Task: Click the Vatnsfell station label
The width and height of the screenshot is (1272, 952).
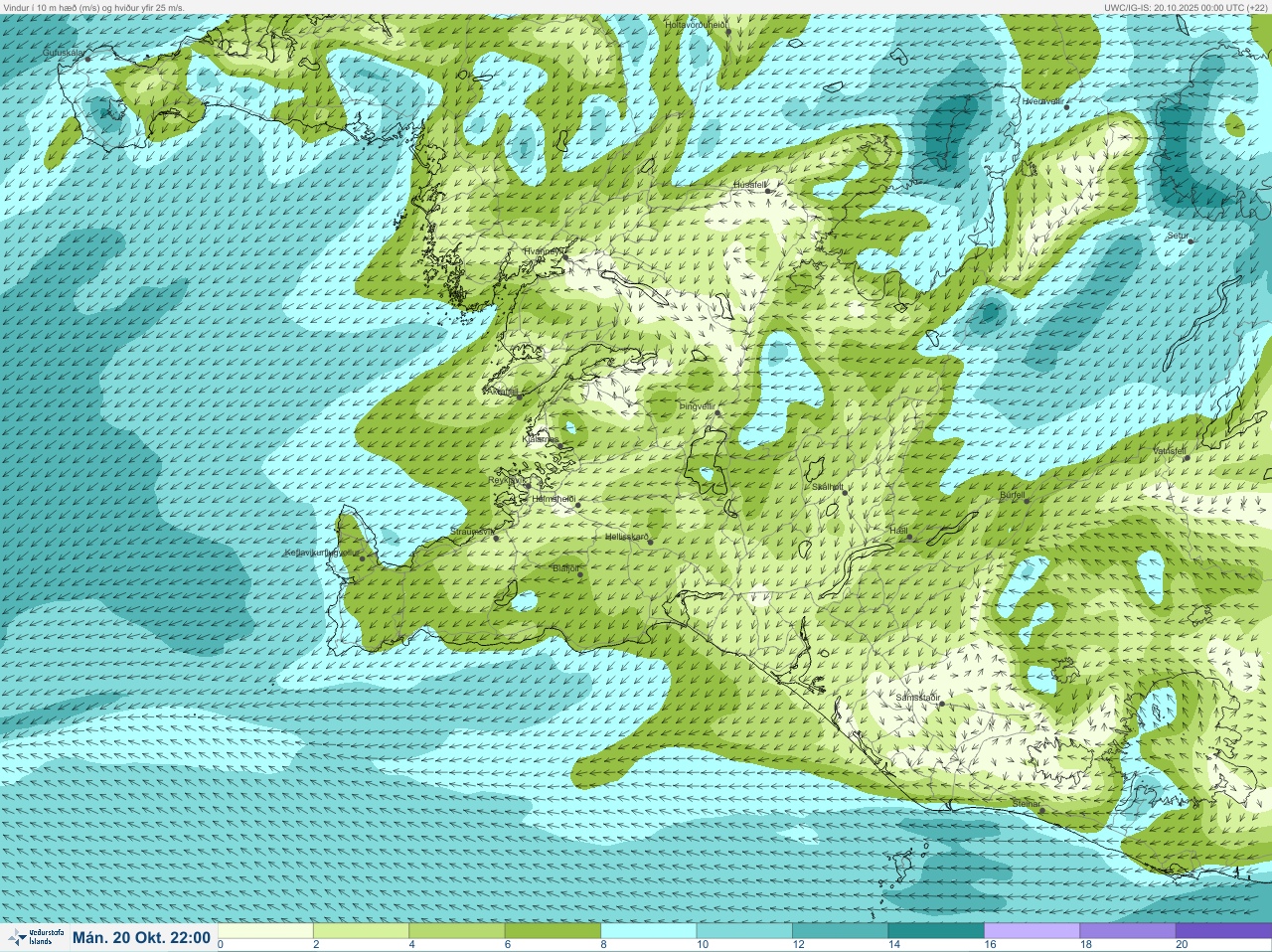Action: click(1170, 451)
